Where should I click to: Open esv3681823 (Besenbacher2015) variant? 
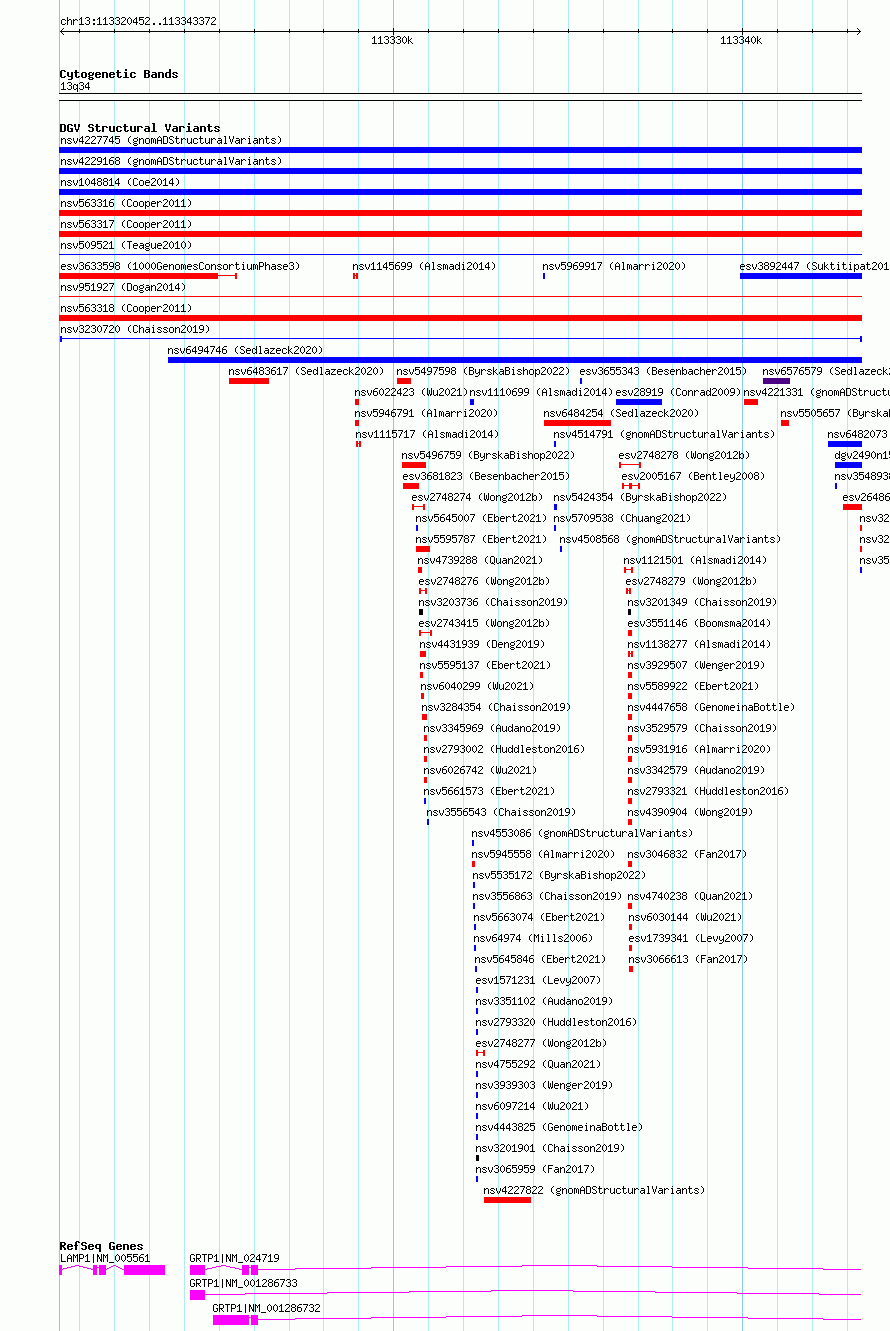click(x=486, y=476)
